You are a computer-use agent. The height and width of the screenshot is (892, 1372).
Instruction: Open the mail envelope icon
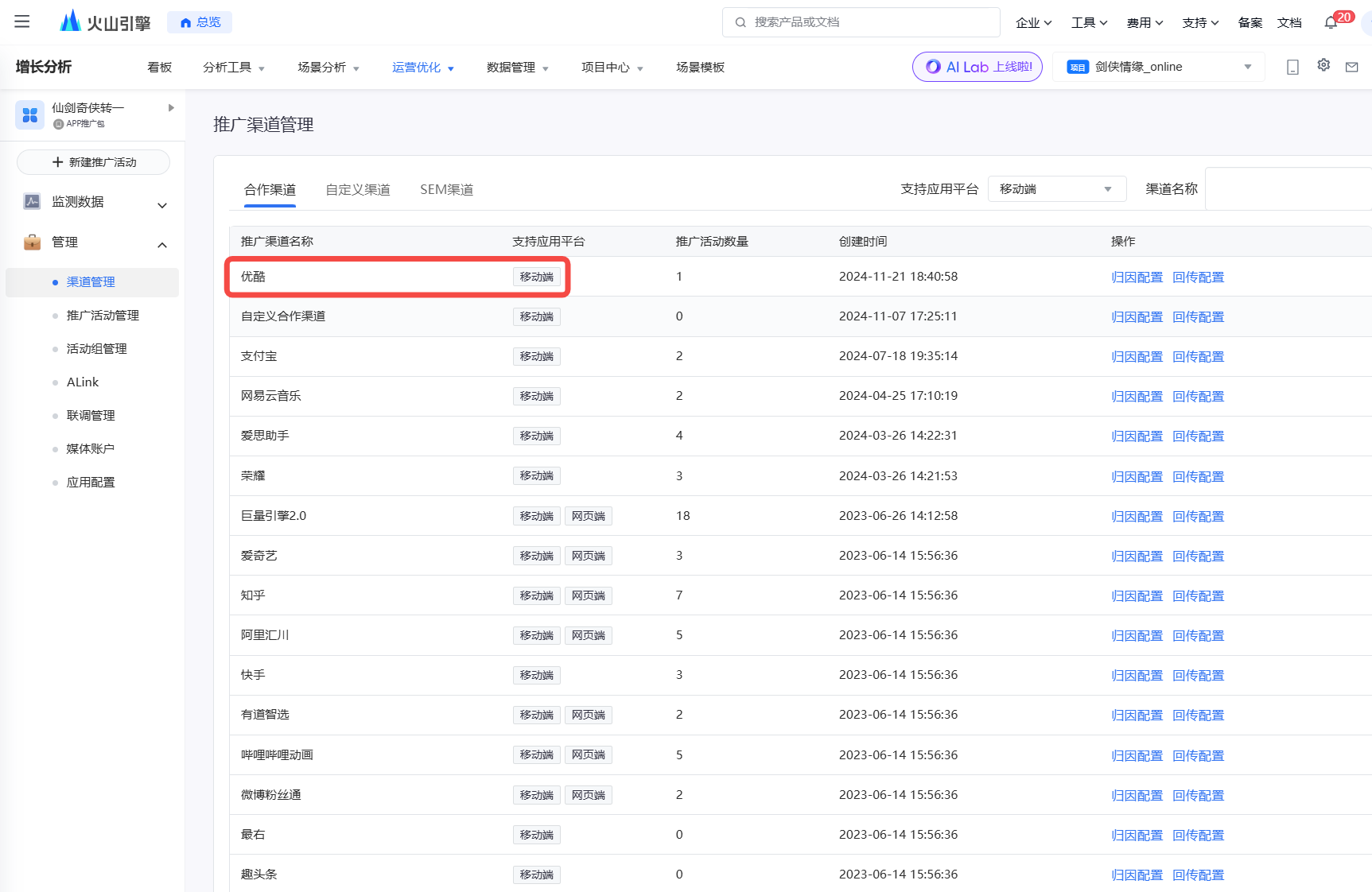point(1351,67)
